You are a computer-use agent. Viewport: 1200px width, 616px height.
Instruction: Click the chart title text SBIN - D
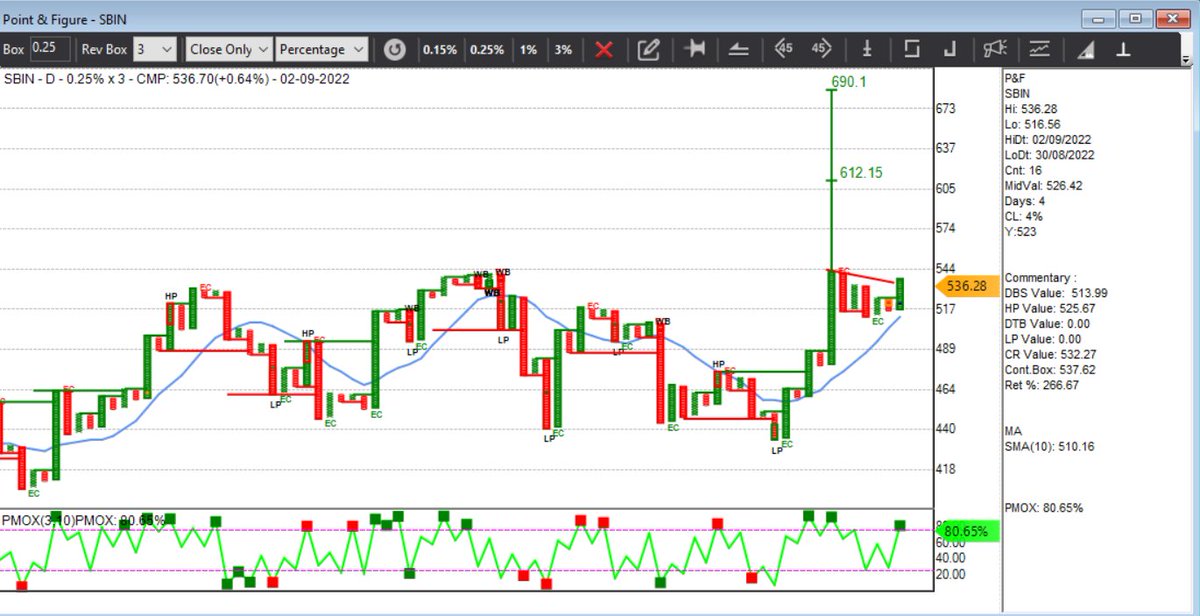pos(31,80)
